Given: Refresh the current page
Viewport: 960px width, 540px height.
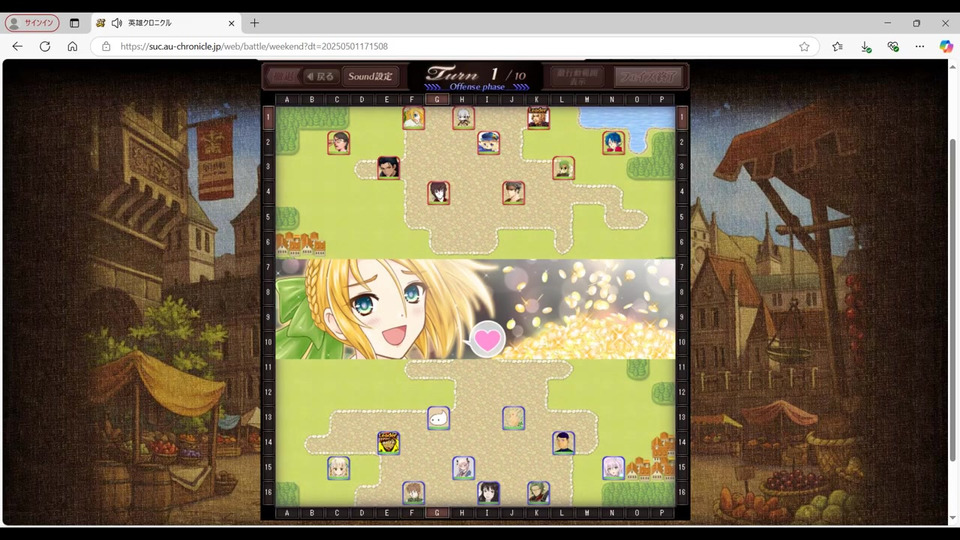Looking at the screenshot, I should click(x=45, y=47).
